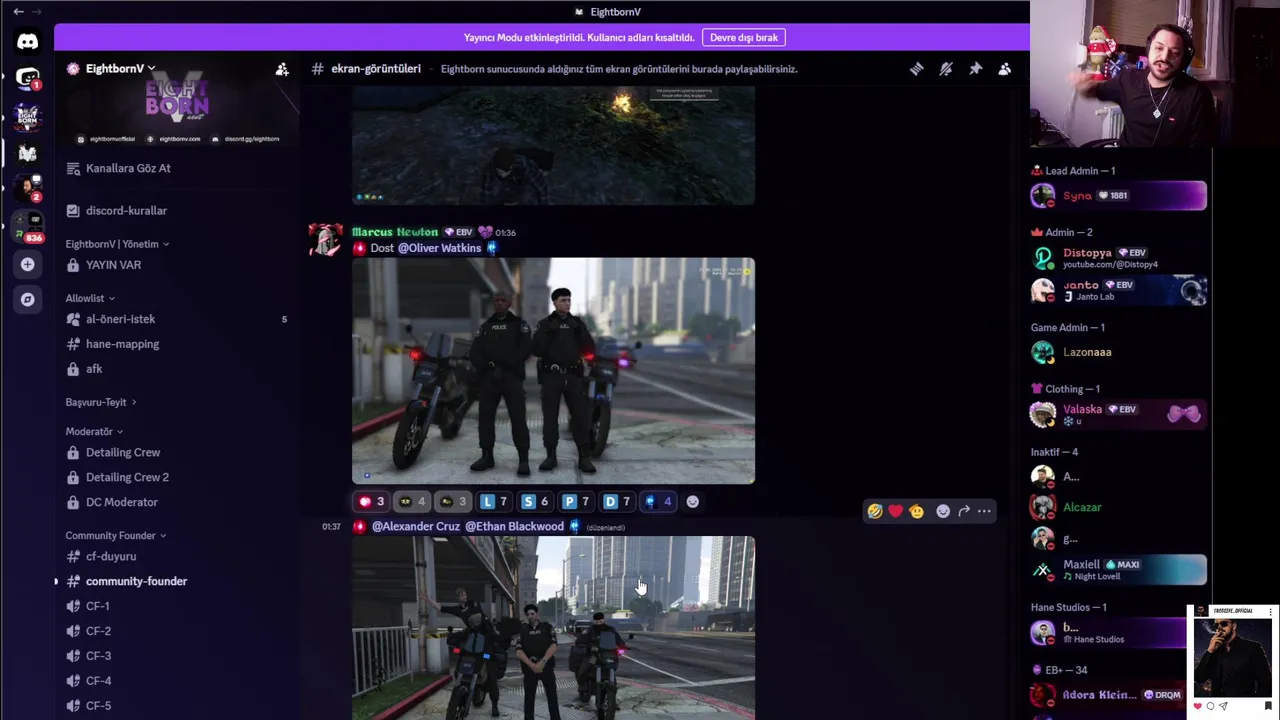React with red heart in message toolbar
Viewport: 1280px width, 720px height.
pos(895,511)
